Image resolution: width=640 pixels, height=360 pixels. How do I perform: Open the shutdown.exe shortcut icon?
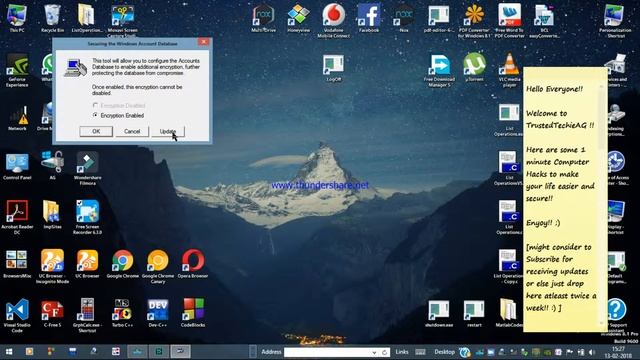(x=439, y=313)
